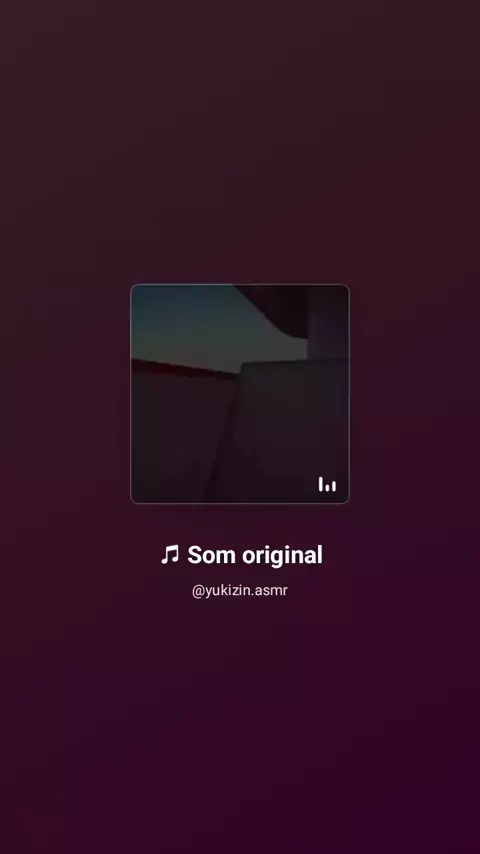Select the sound cover thumbnail
The image size is (480, 854).
pyautogui.click(x=240, y=394)
